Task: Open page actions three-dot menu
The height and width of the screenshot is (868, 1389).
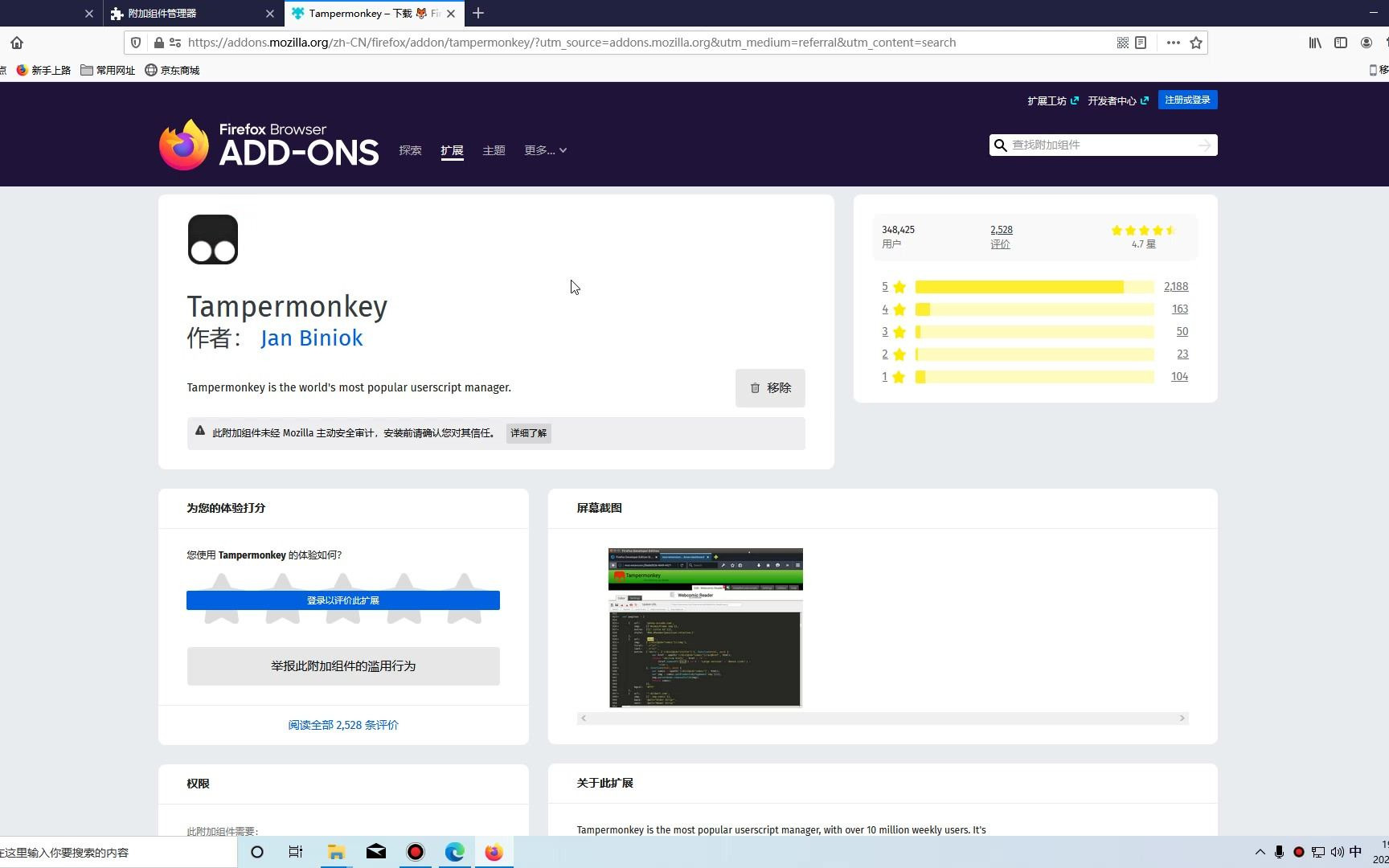Action: tap(1174, 43)
